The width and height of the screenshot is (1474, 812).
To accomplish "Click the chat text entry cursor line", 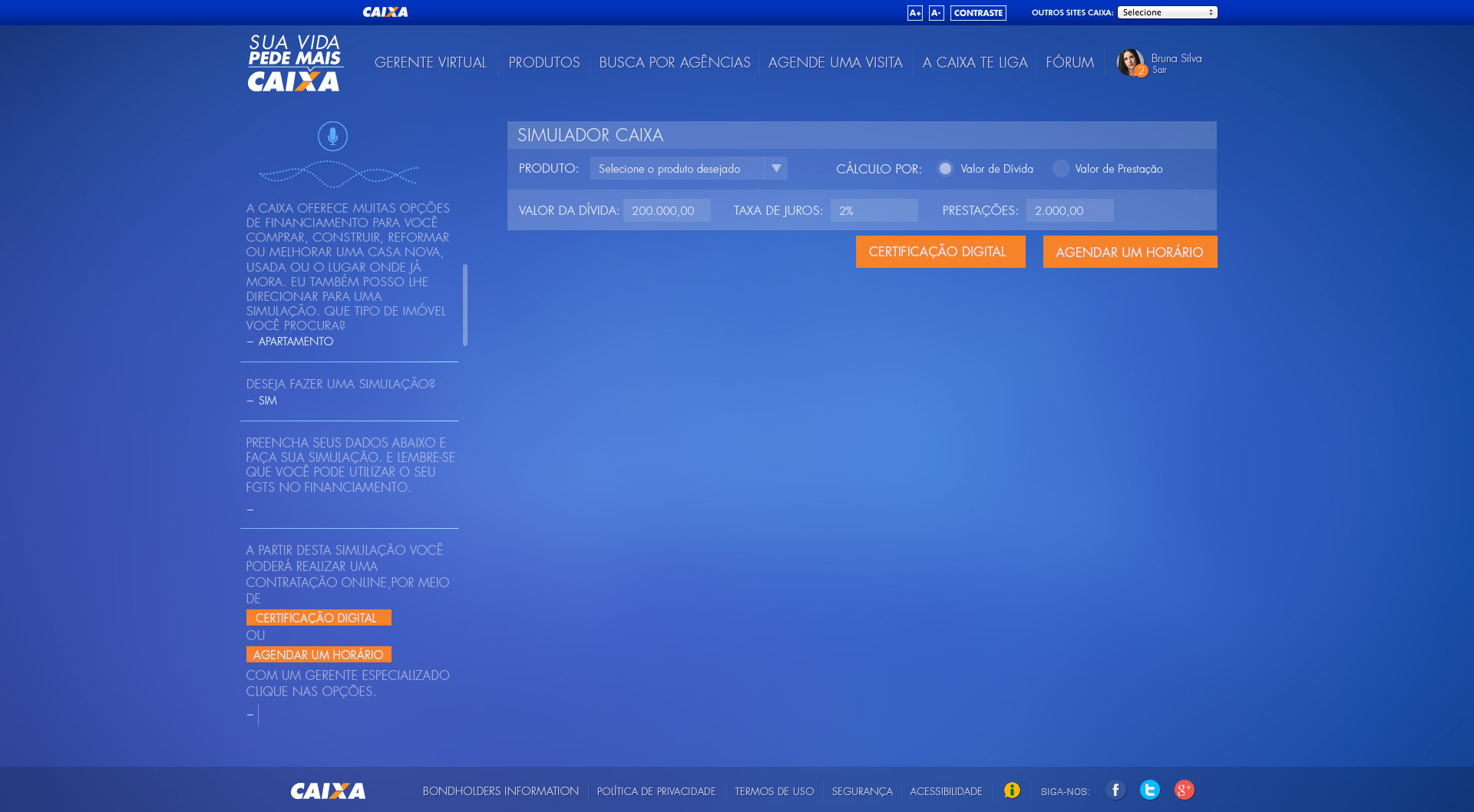I will pos(259,715).
